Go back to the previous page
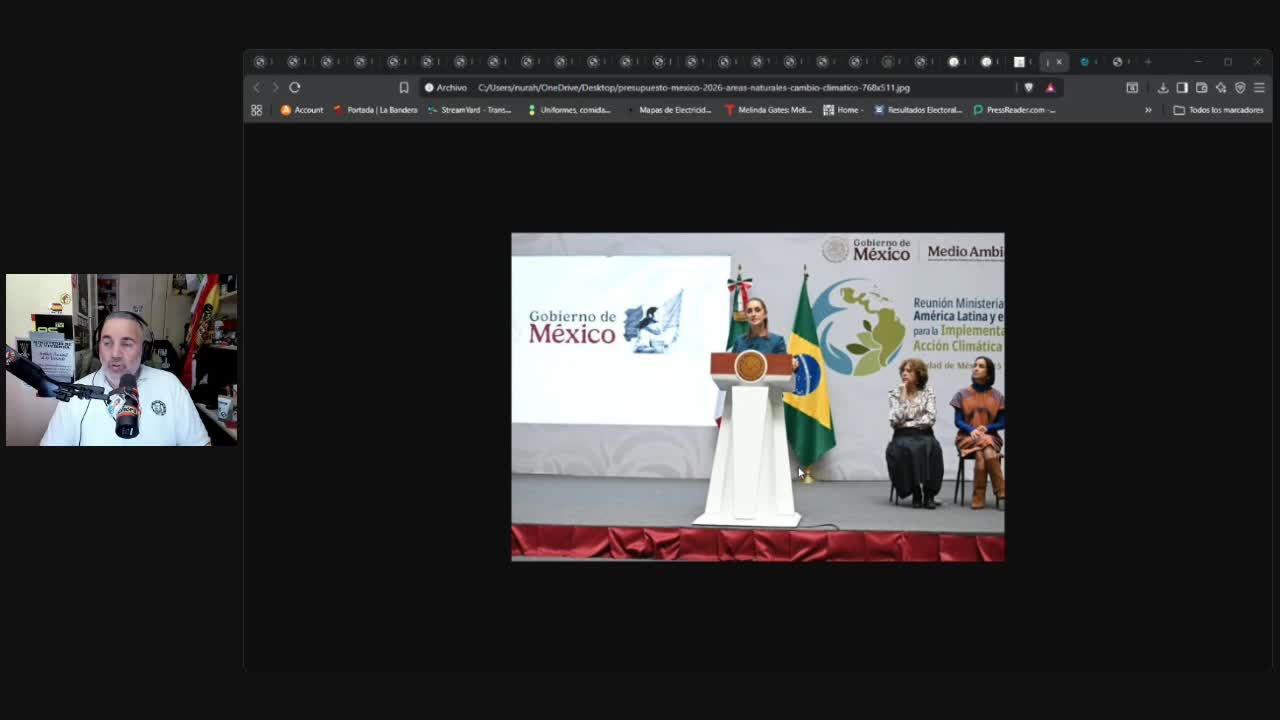 pos(256,88)
